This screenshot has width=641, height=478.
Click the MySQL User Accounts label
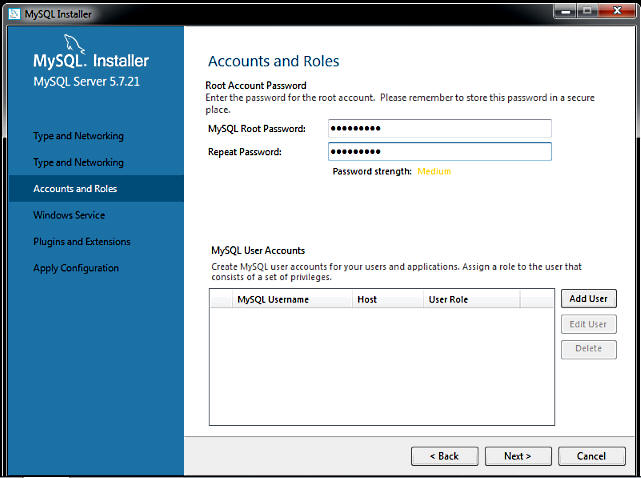(258, 251)
